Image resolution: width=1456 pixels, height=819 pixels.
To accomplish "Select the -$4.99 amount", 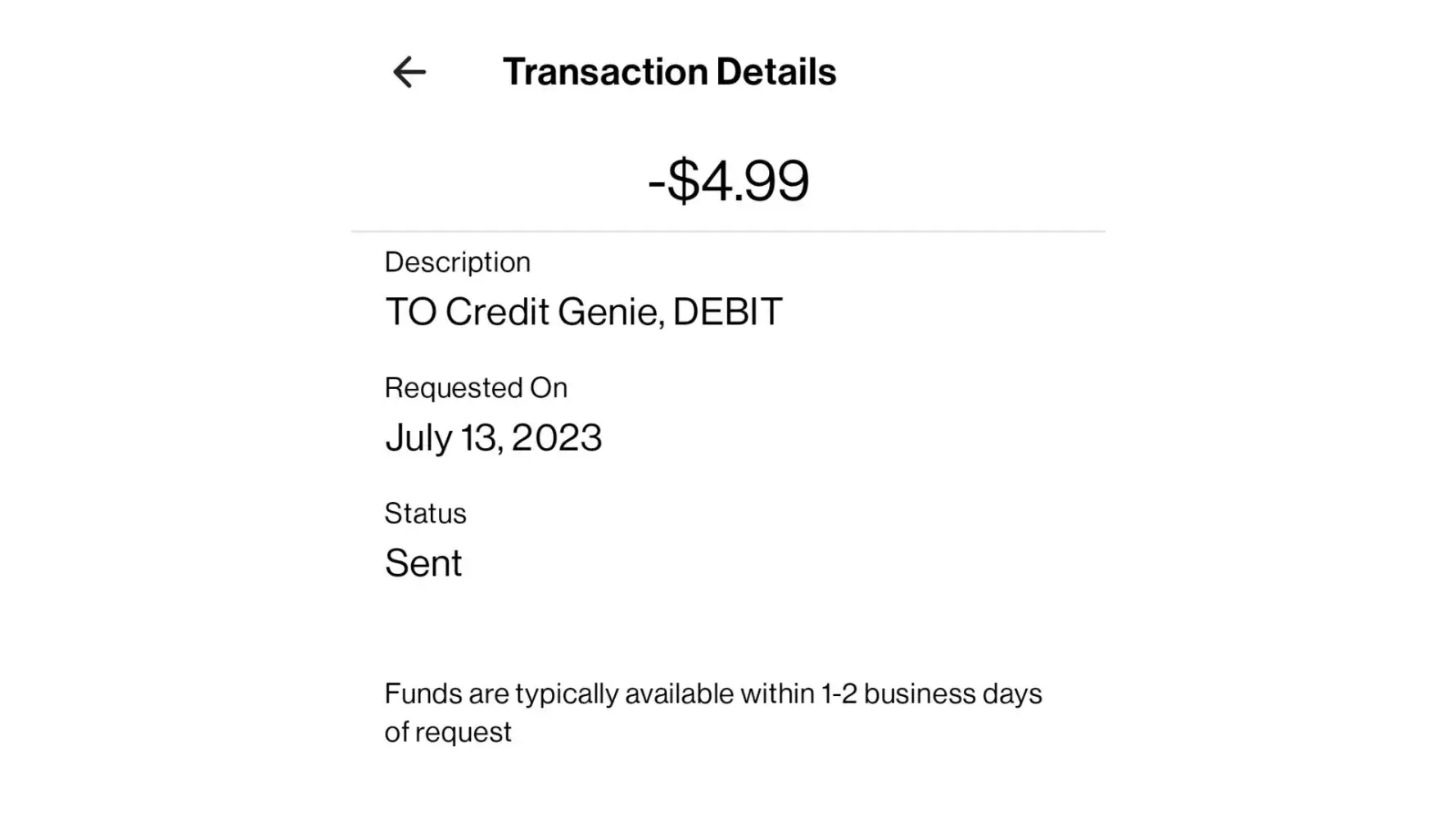I will coord(728,181).
